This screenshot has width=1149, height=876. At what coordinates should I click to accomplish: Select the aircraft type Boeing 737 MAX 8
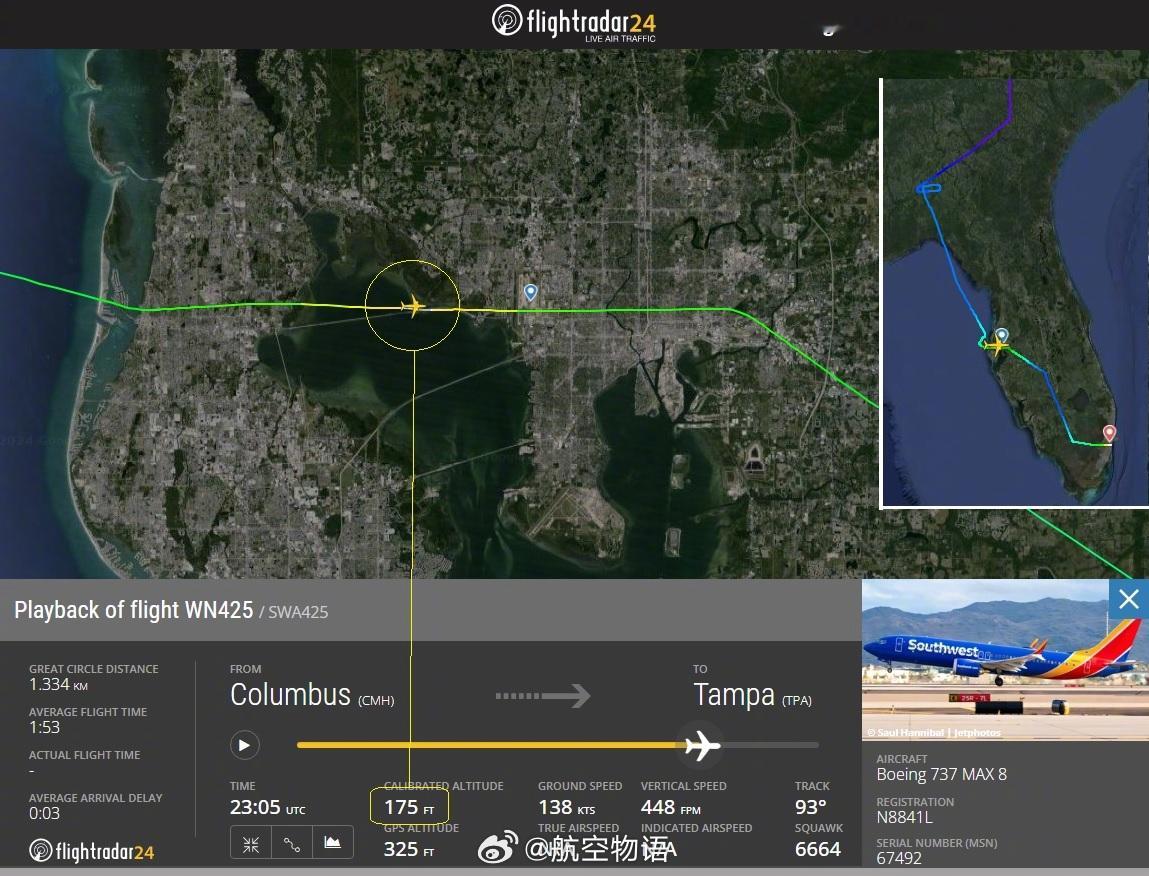coord(942,774)
